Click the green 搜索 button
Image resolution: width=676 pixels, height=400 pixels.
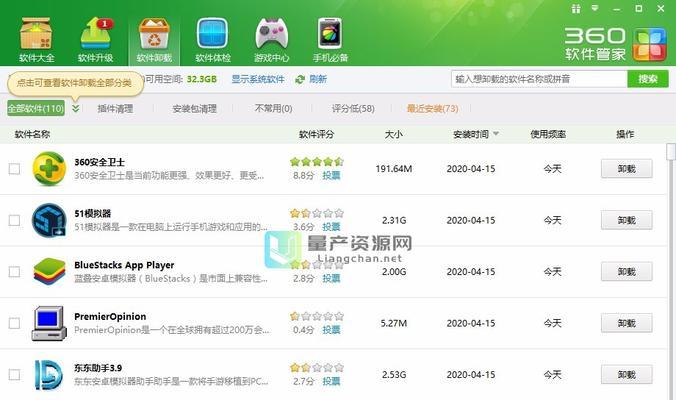pyautogui.click(x=648, y=79)
